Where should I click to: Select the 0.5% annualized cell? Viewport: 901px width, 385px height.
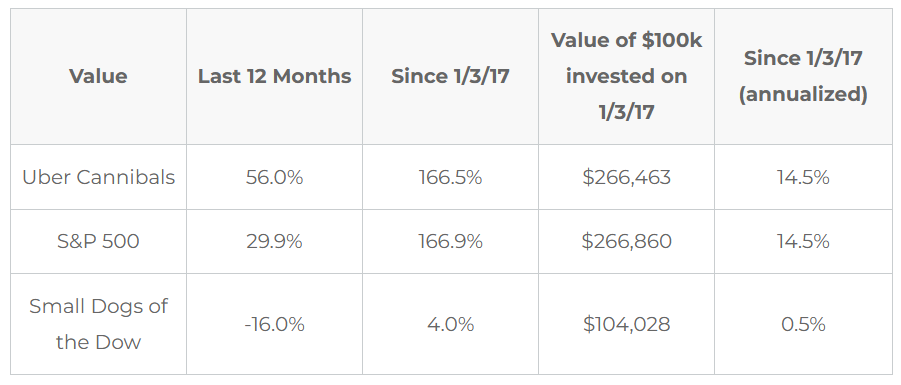point(803,324)
